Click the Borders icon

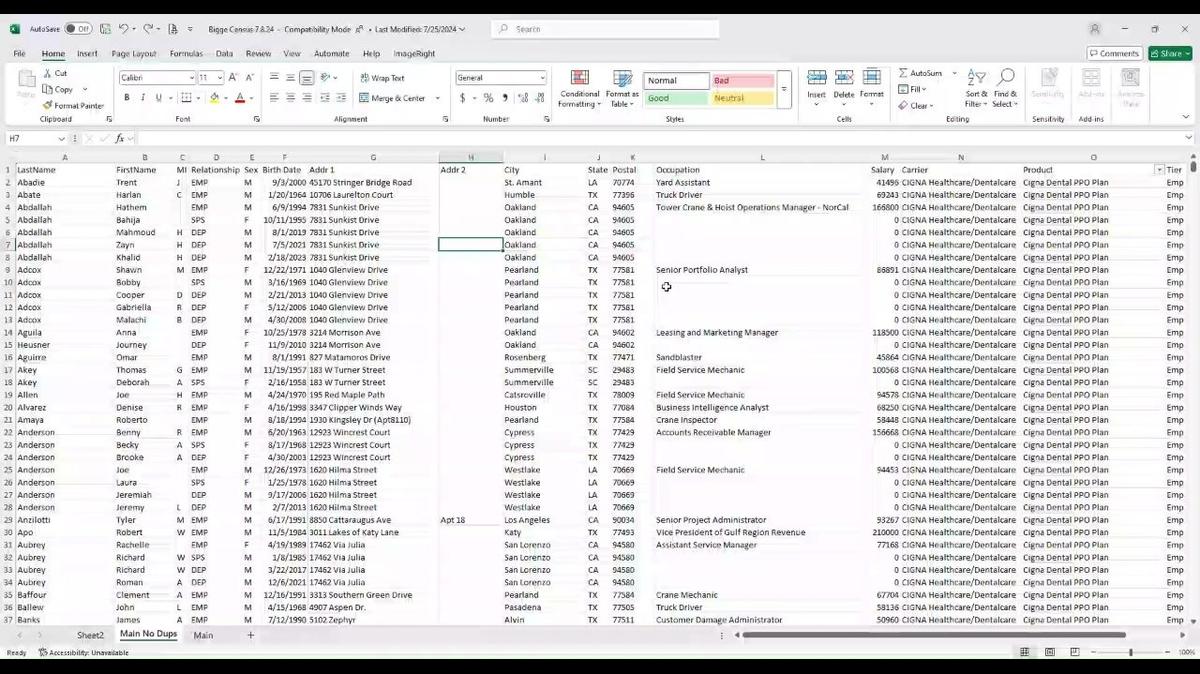click(x=185, y=98)
